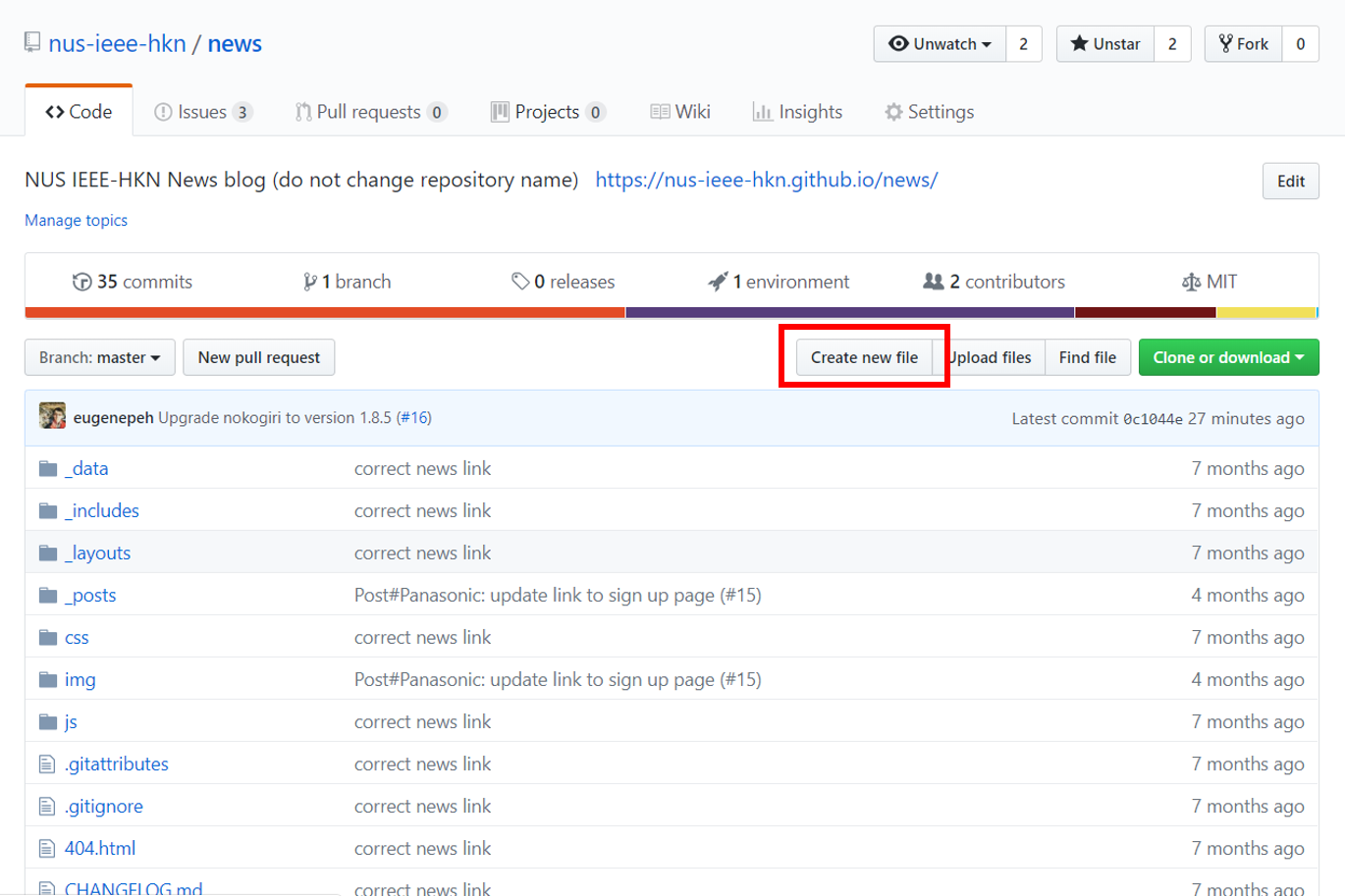Click the repository book icon beside nus-ieee-hkn

pyautogui.click(x=32, y=42)
